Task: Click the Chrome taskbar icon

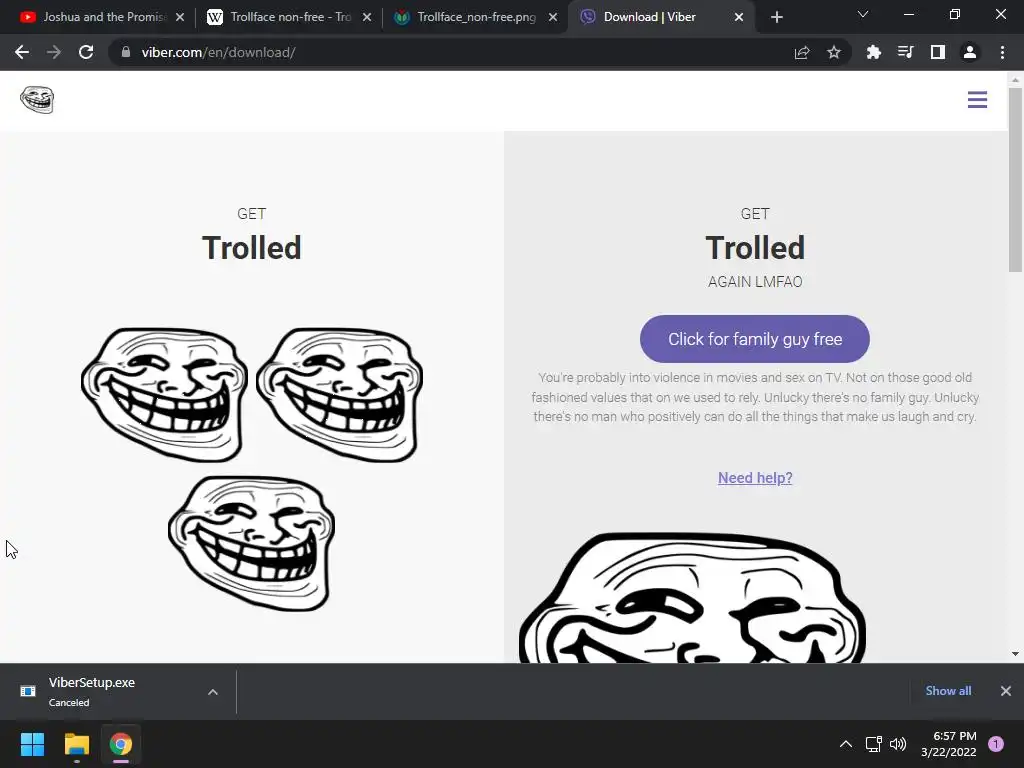Action: coord(121,744)
